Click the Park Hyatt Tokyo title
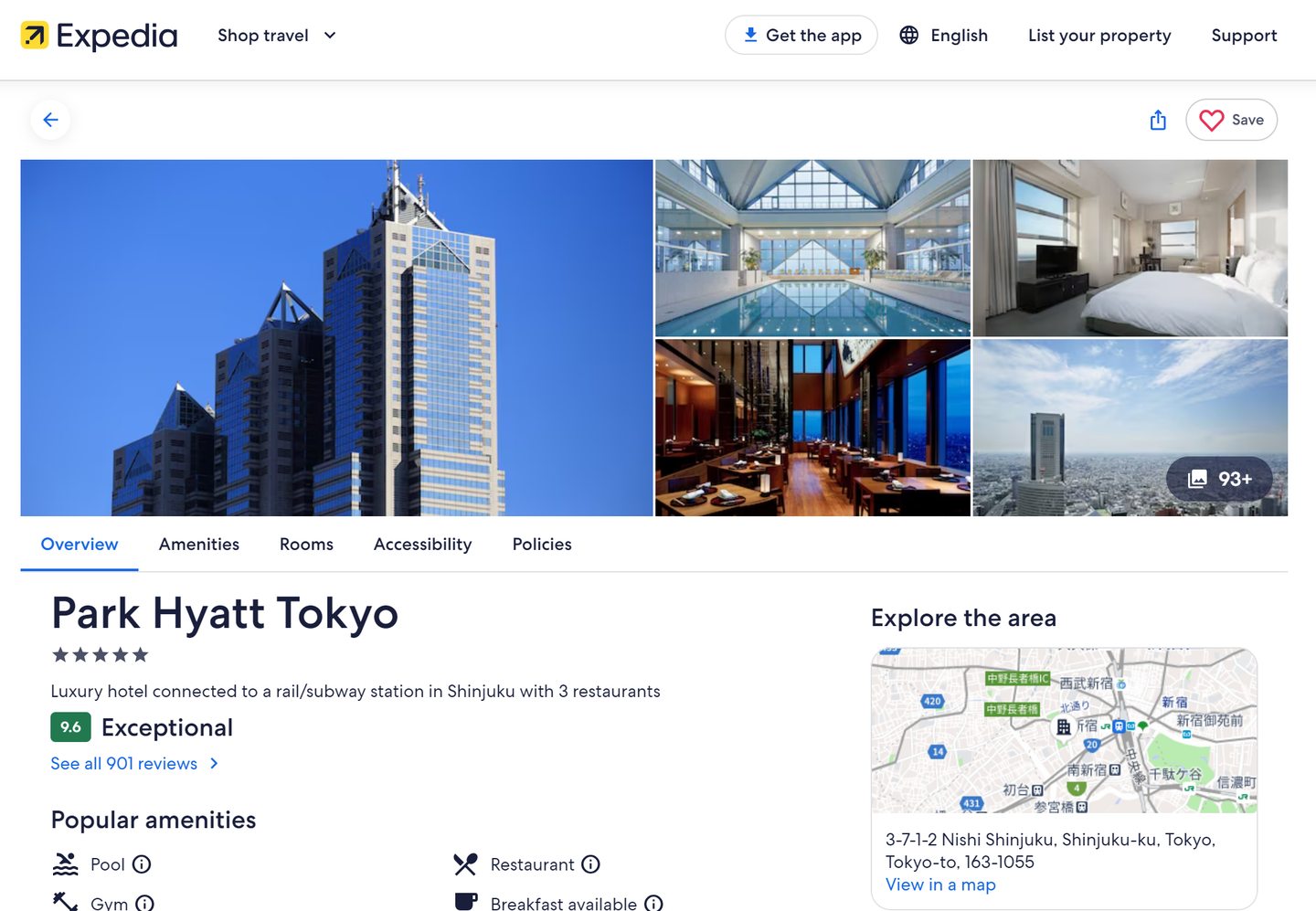Viewport: 1316px width, 911px height. point(225,613)
